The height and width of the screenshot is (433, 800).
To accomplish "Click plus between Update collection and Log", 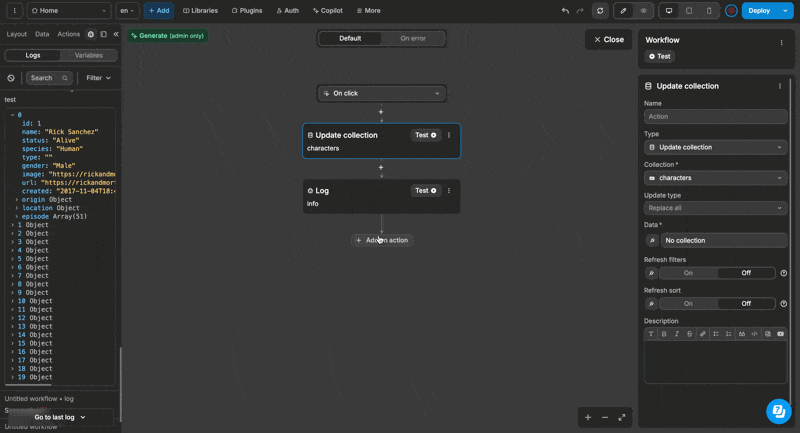I will (381, 167).
